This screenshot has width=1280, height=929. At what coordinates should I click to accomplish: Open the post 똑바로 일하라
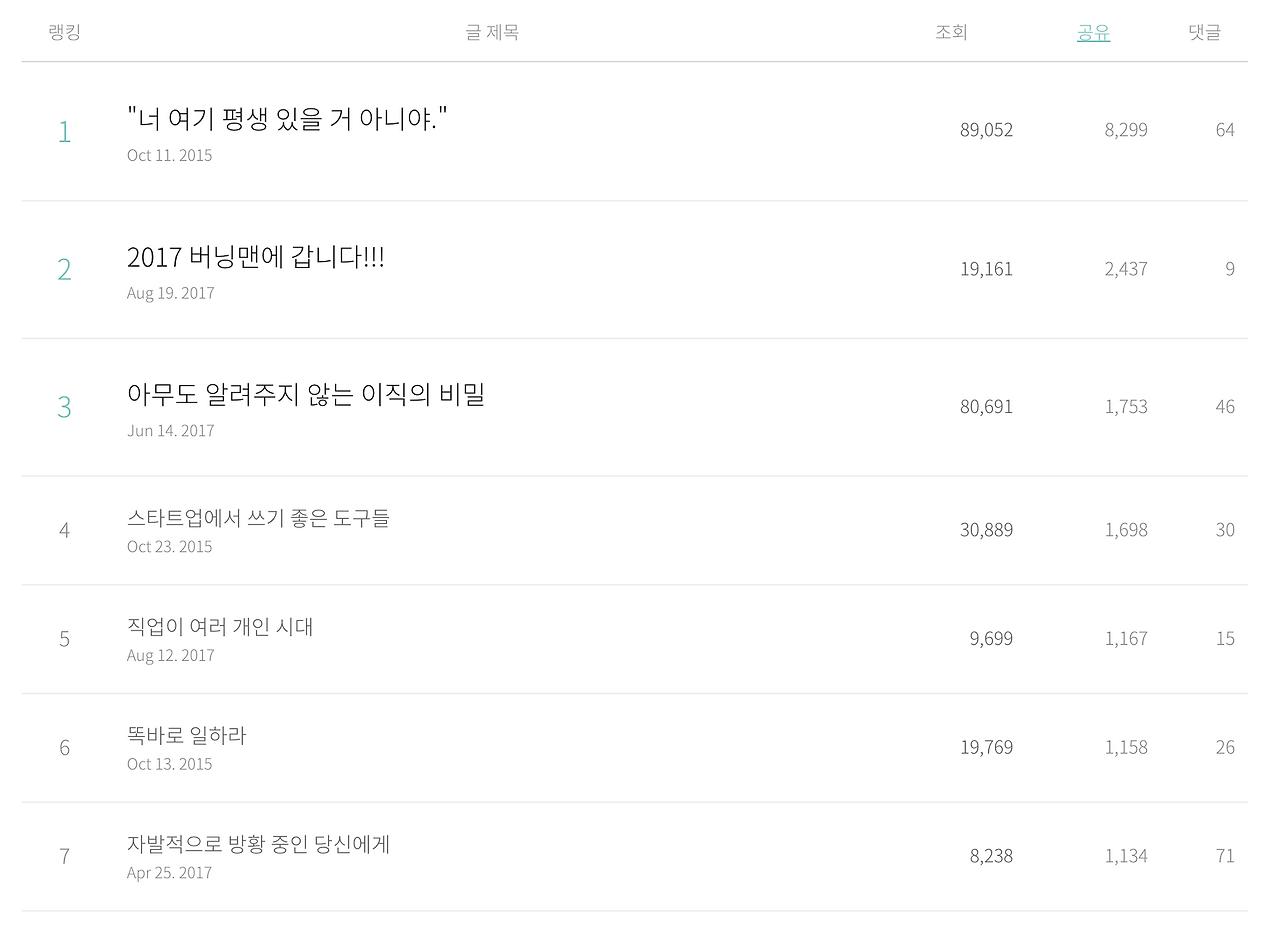187,736
